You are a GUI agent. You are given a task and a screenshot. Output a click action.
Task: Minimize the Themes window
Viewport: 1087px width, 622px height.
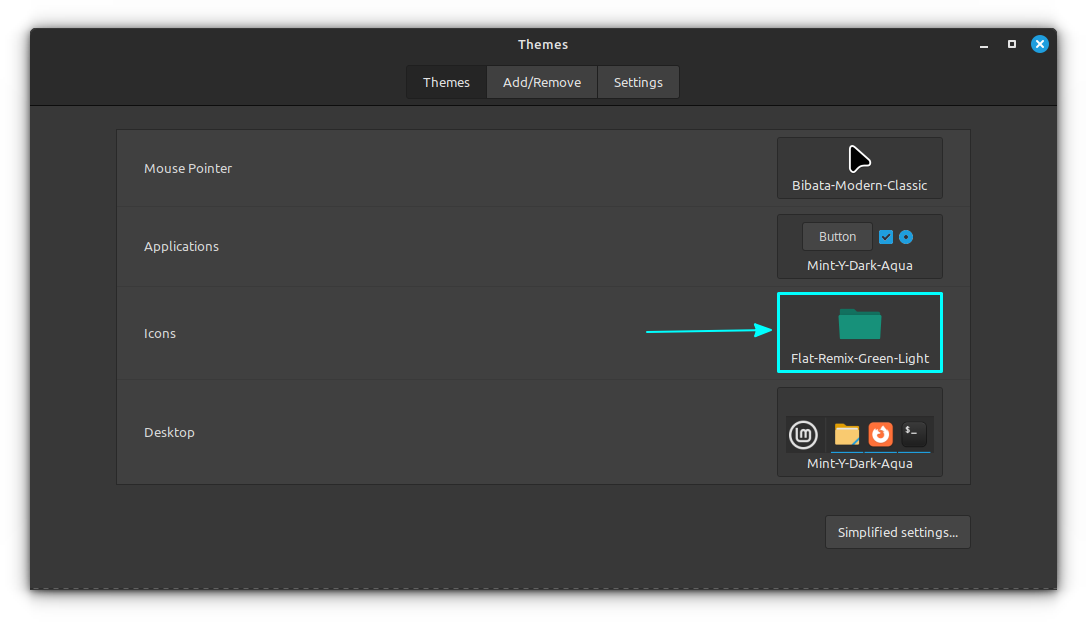984,44
